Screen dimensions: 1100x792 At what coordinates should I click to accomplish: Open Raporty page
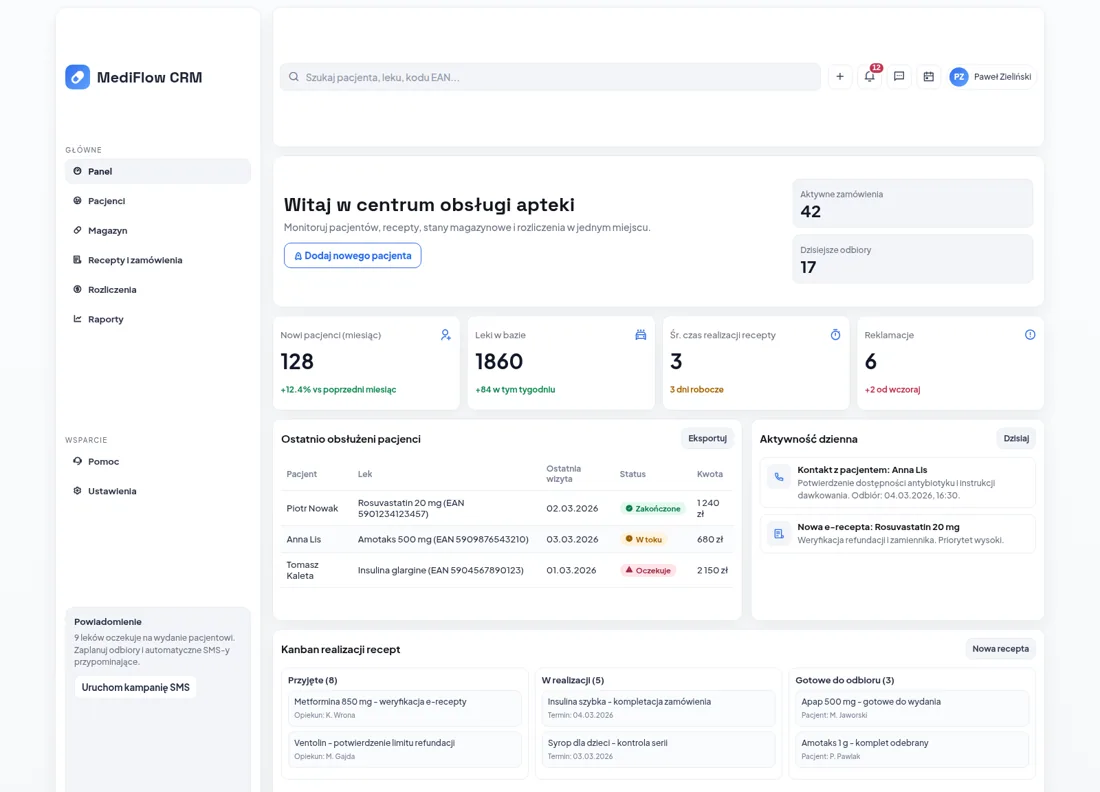pyautogui.click(x=158, y=318)
